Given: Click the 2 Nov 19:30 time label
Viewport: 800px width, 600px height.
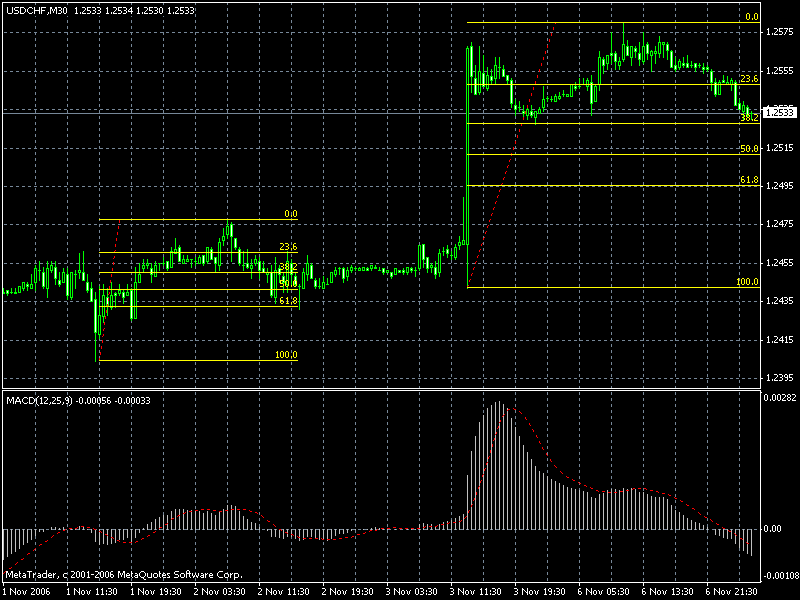Looking at the screenshot, I should click(x=348, y=592).
